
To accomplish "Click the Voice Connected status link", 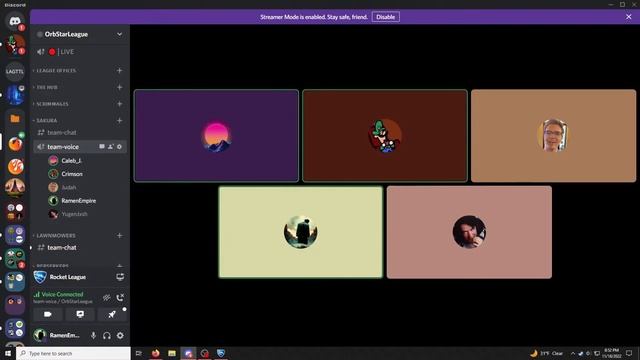I will [x=62, y=294].
